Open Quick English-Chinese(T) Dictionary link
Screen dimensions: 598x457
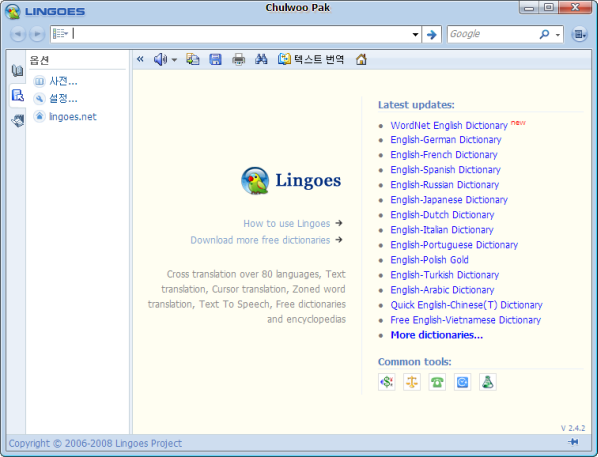[466, 305]
